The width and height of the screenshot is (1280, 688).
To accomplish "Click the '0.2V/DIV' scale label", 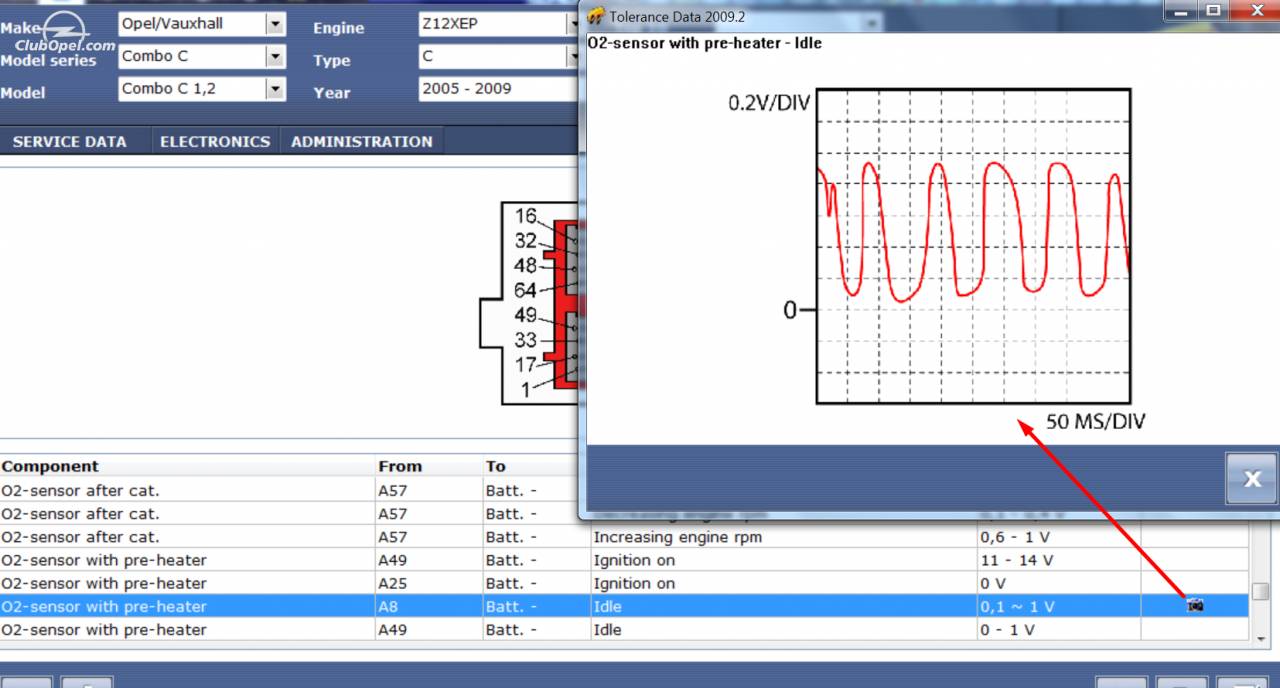I will pyautogui.click(x=770, y=103).
